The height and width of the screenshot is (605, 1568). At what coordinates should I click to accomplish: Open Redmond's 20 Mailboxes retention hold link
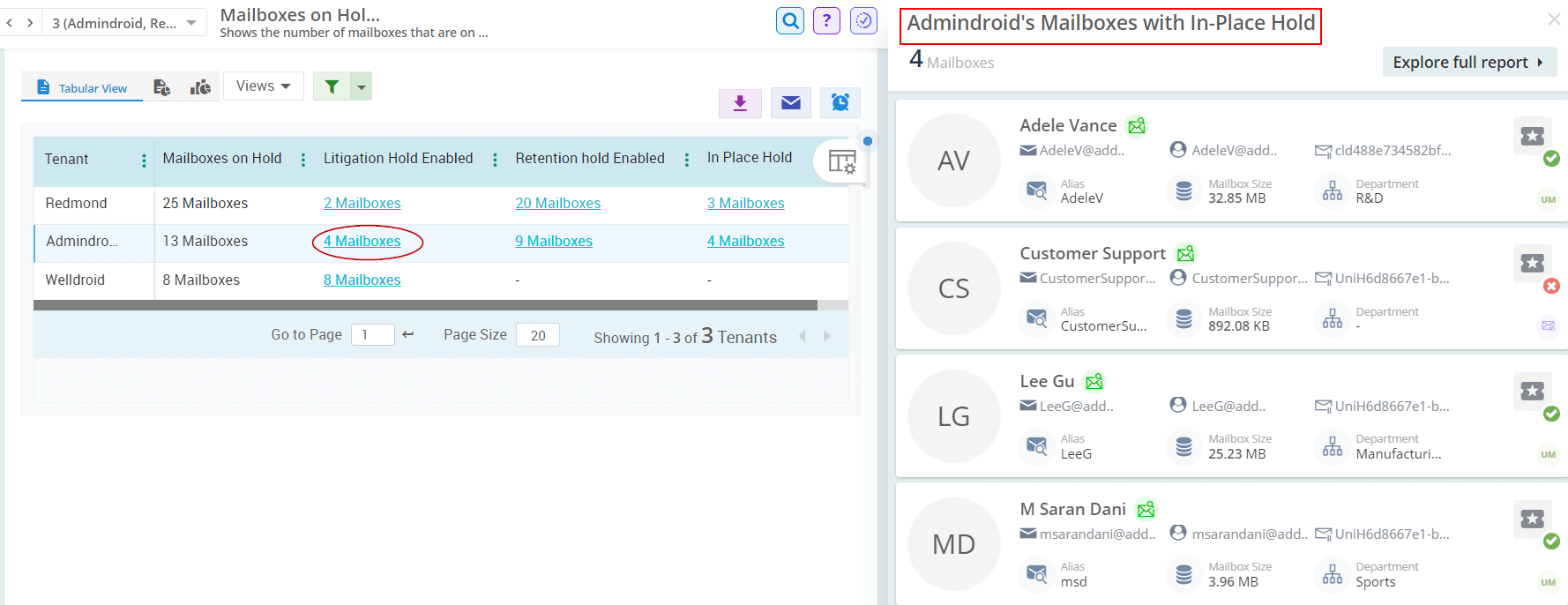[557, 203]
